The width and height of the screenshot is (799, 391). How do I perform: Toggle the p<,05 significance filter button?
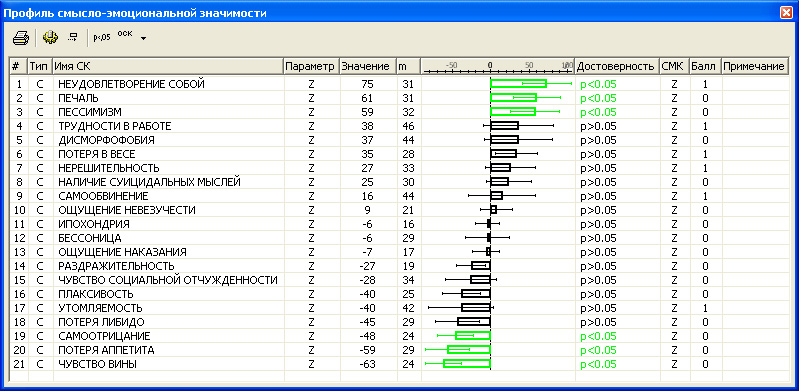[101, 37]
